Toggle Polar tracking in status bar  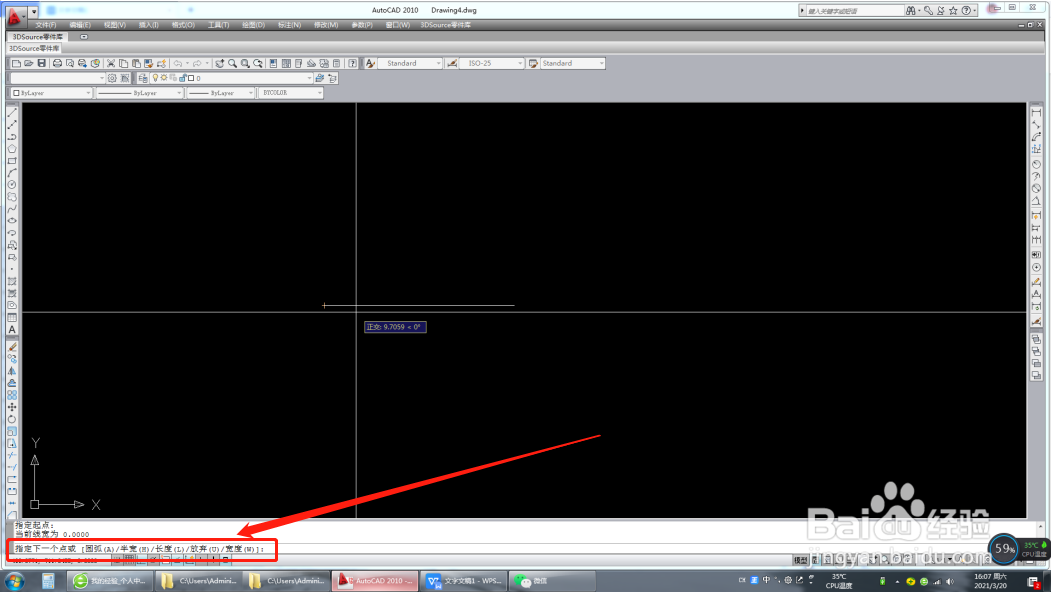click(153, 559)
